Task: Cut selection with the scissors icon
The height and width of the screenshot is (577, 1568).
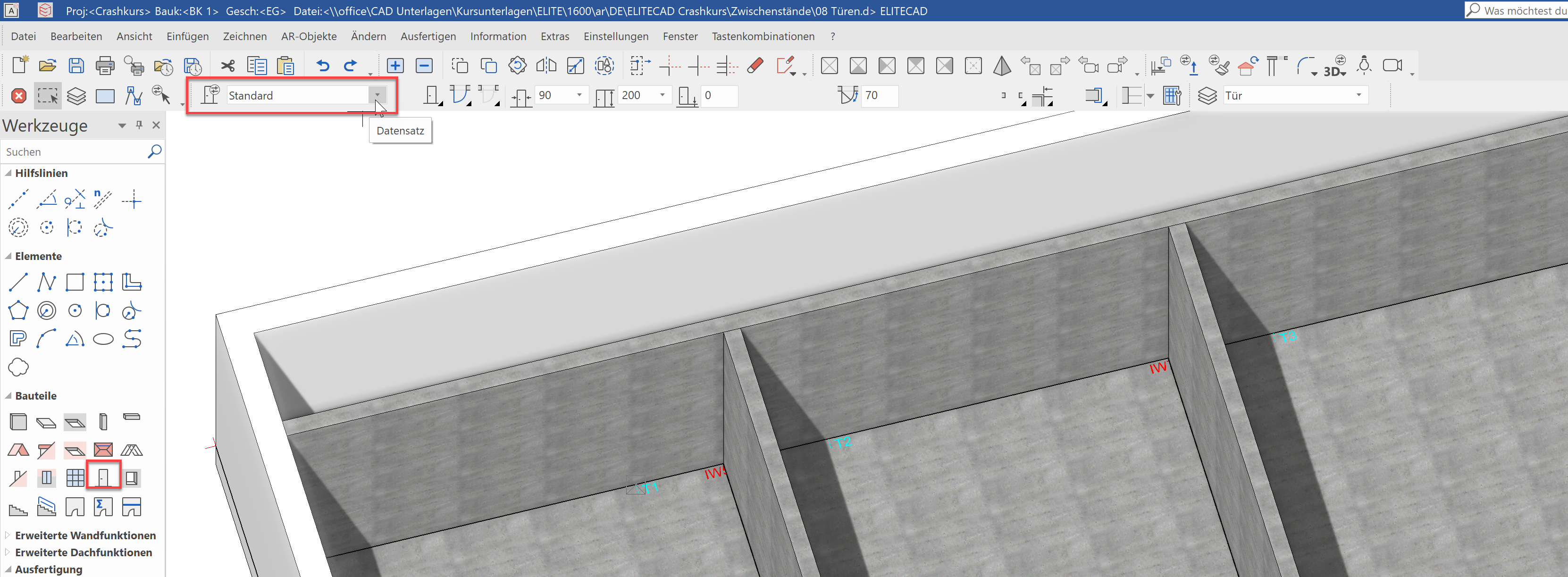Action: pos(227,65)
